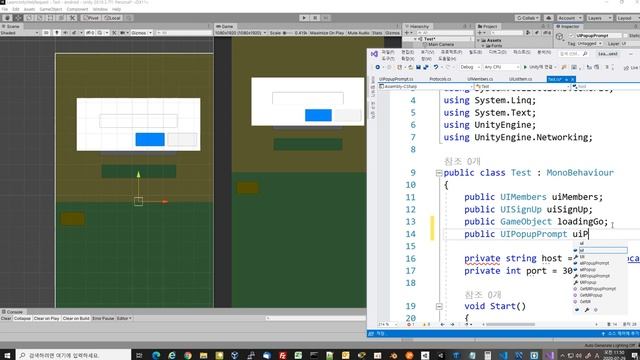640x360 pixels.
Task: Open the Any CPU platform dropdown
Action: click(x=501, y=67)
